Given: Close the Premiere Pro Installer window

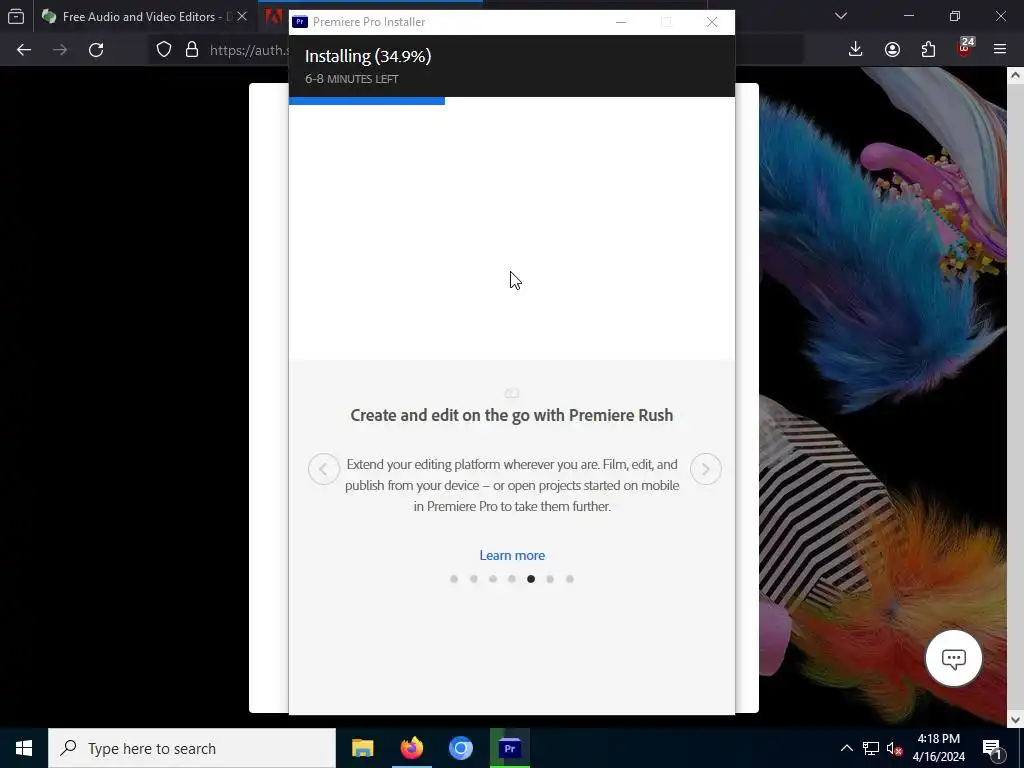Looking at the screenshot, I should point(712,22).
